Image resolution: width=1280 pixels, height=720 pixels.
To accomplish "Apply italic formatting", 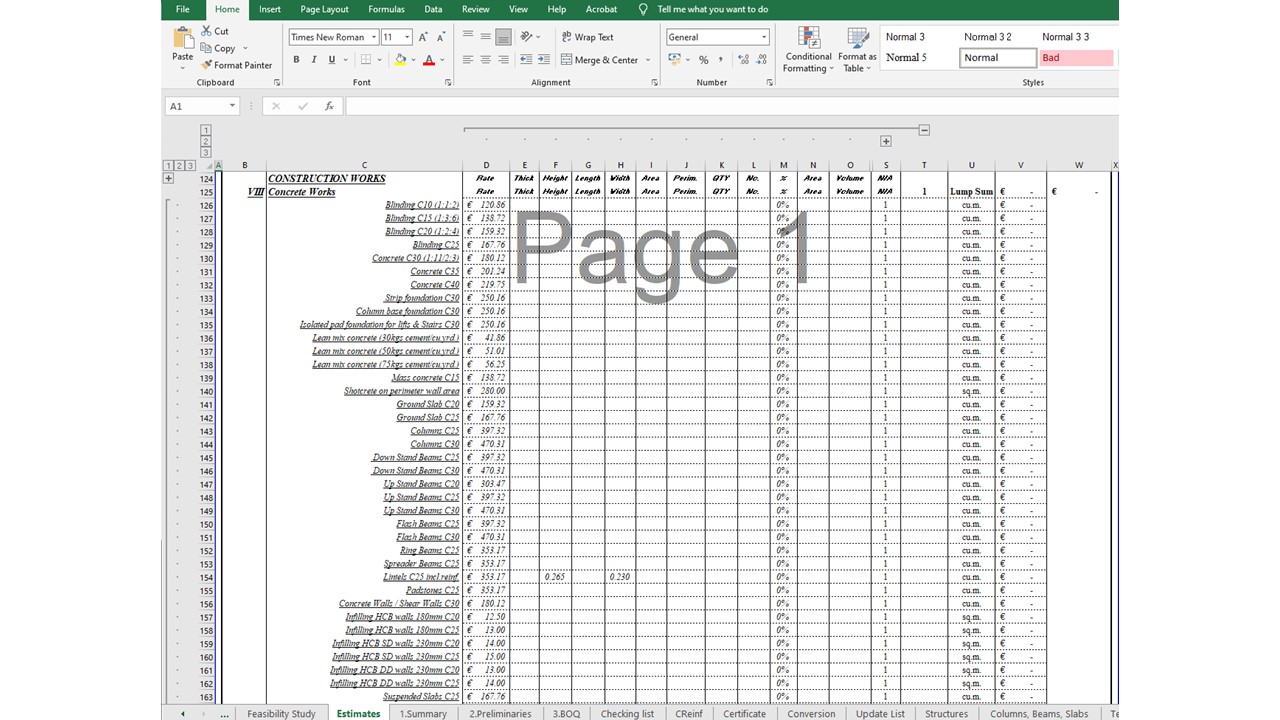I will pos(314,60).
